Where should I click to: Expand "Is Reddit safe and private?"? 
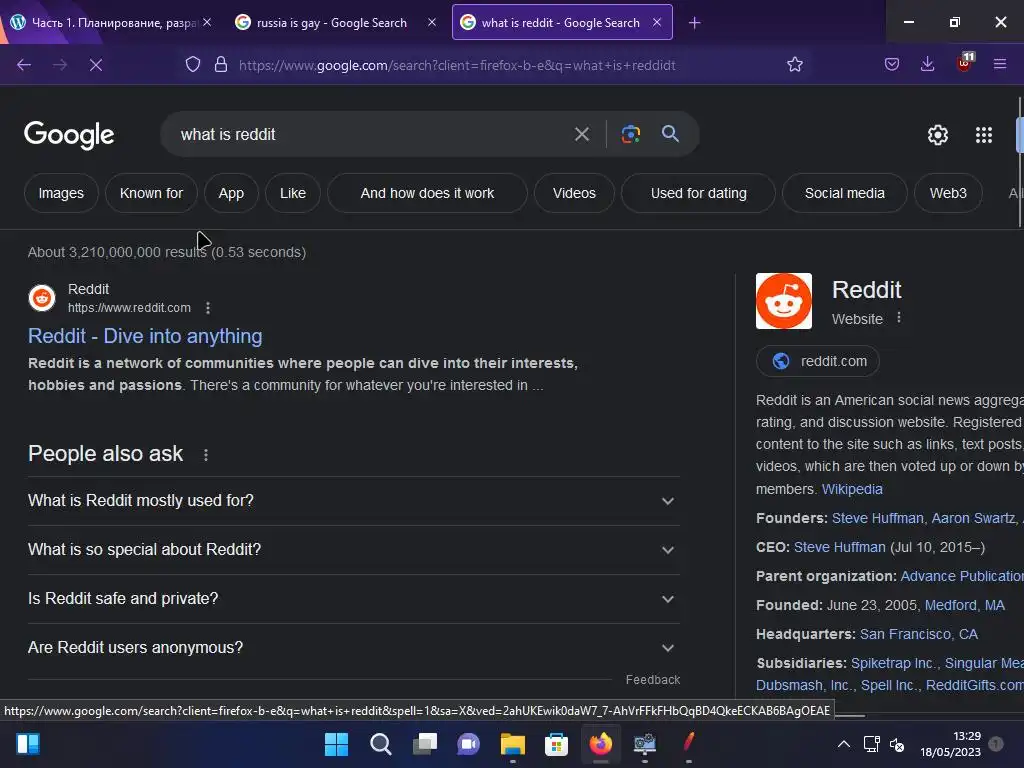(x=354, y=599)
